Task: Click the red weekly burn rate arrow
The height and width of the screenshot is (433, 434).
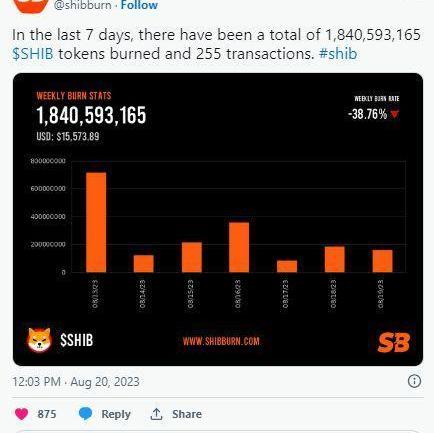Action: pos(394,114)
